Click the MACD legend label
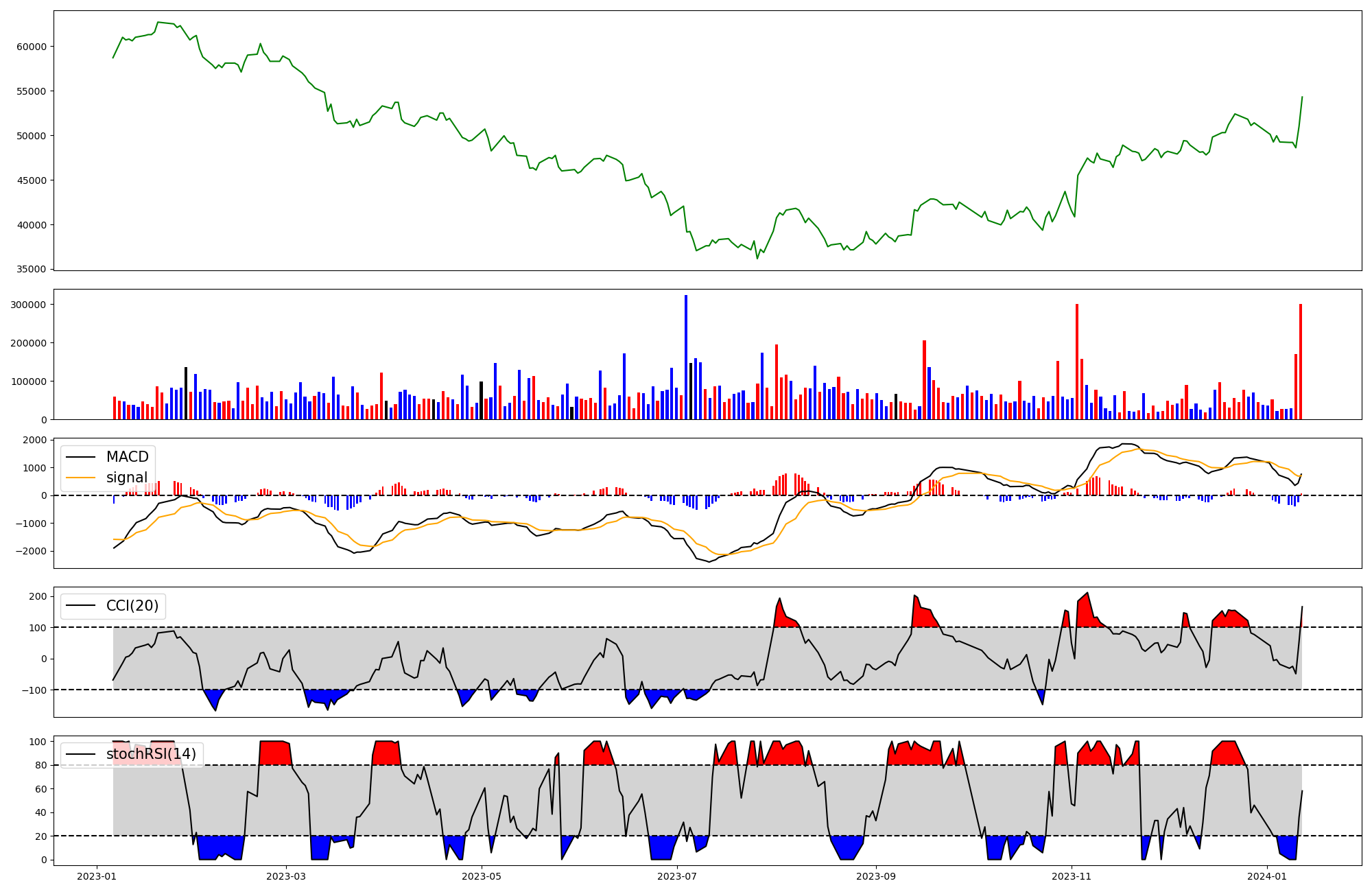Image resolution: width=1372 pixels, height=892 pixels. 127,457
